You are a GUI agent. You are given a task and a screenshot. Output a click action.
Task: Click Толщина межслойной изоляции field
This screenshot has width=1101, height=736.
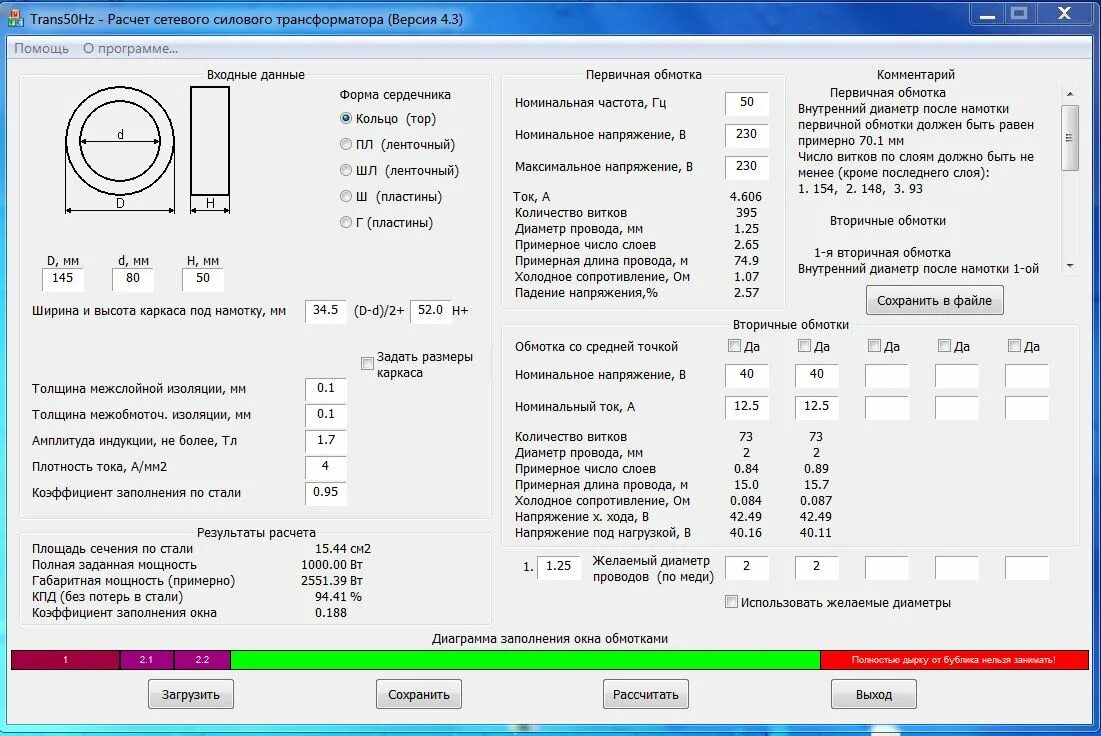pyautogui.click(x=326, y=389)
